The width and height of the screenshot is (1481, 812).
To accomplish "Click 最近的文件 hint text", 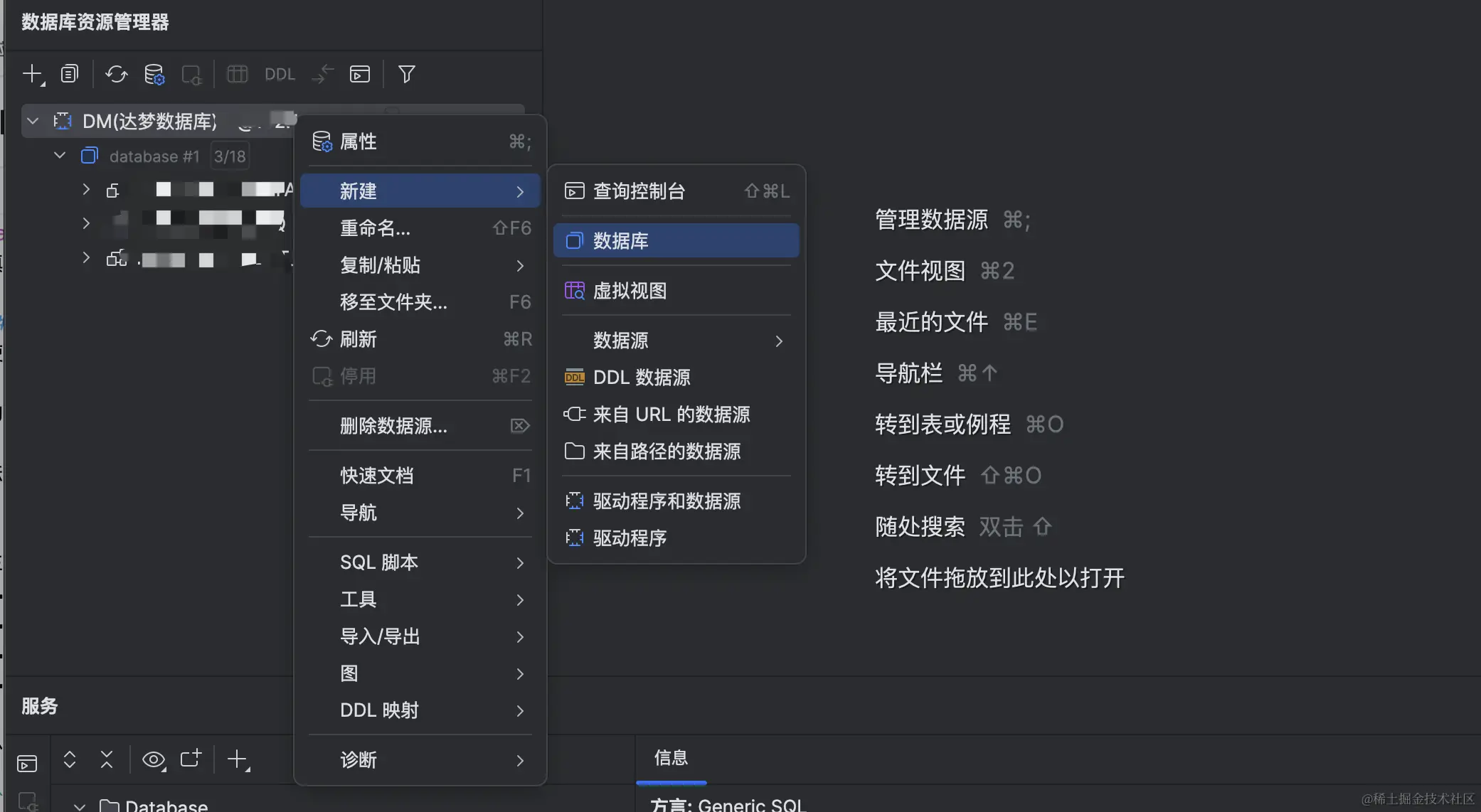I will [931, 322].
